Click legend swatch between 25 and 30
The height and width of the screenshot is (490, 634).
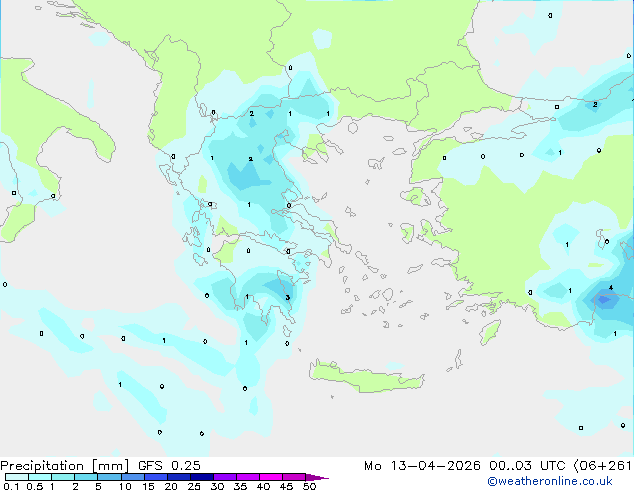(201, 477)
